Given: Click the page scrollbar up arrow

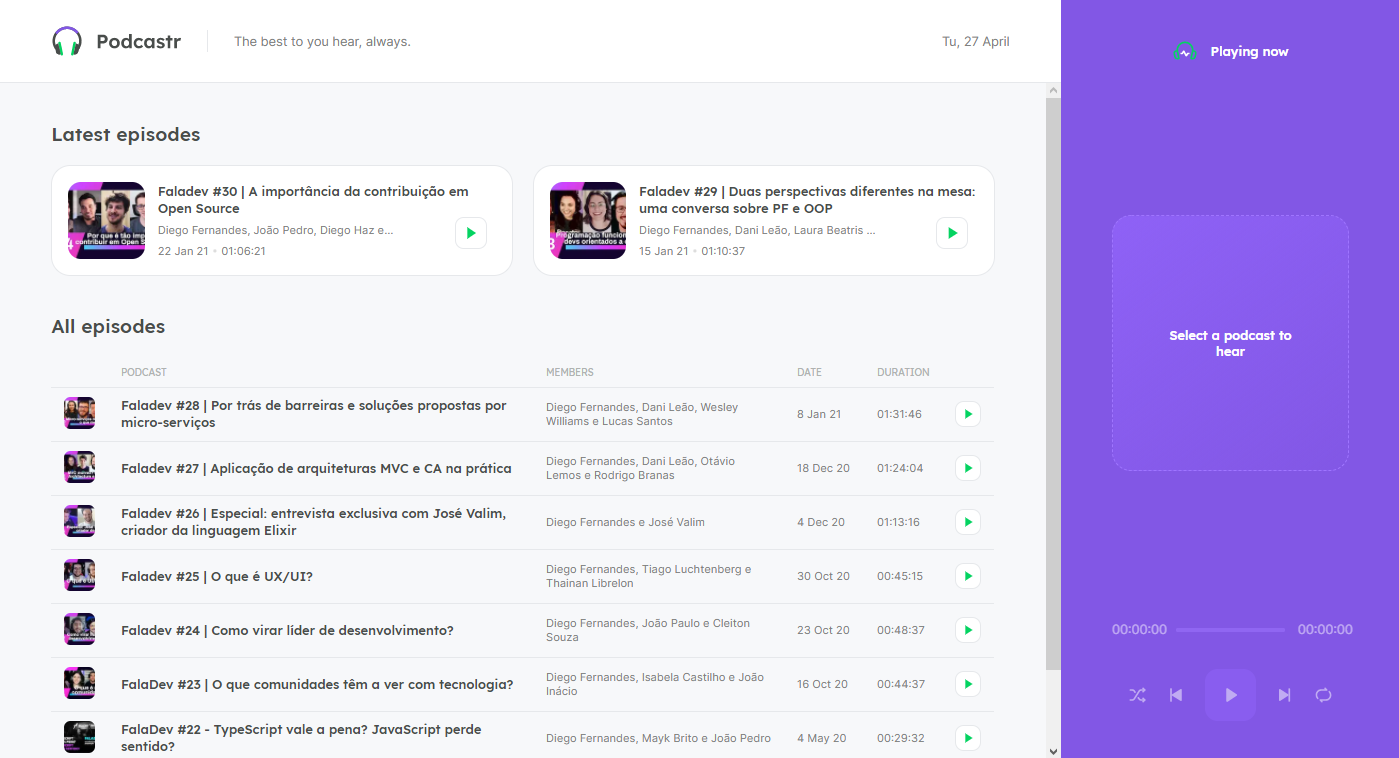Looking at the screenshot, I should [x=1053, y=91].
